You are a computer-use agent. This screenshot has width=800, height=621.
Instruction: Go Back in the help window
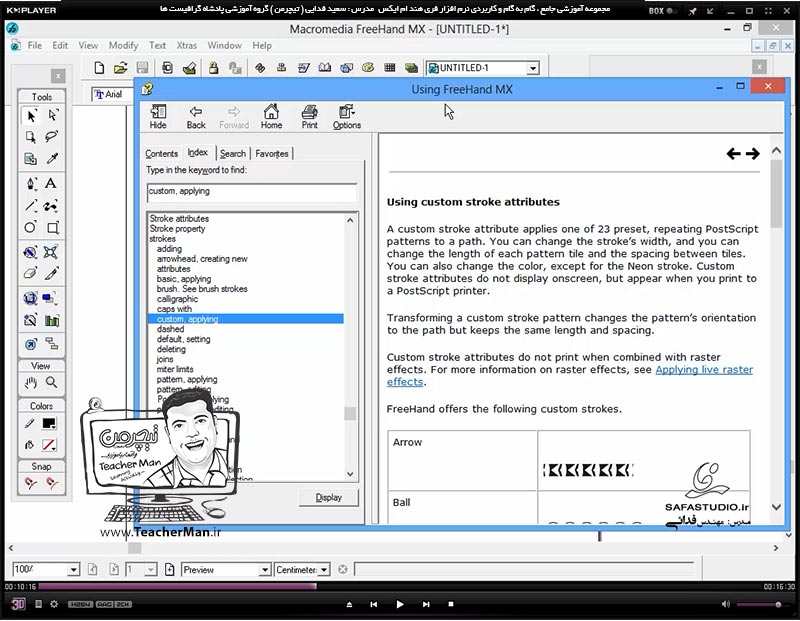[196, 117]
